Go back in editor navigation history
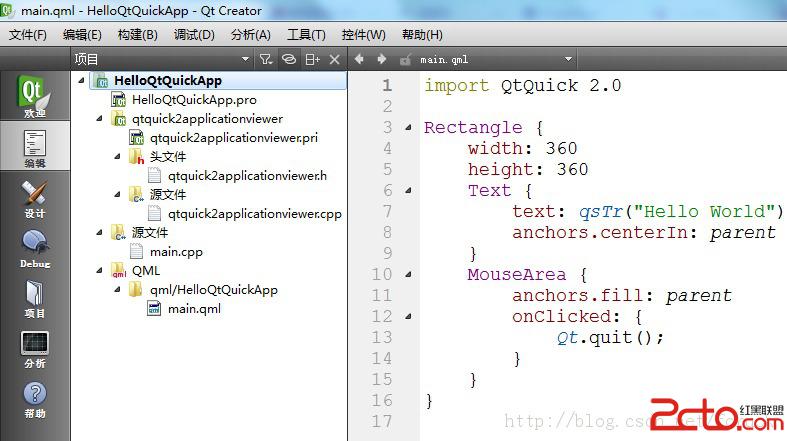Screen dimensions: 787x441 pos(359,59)
